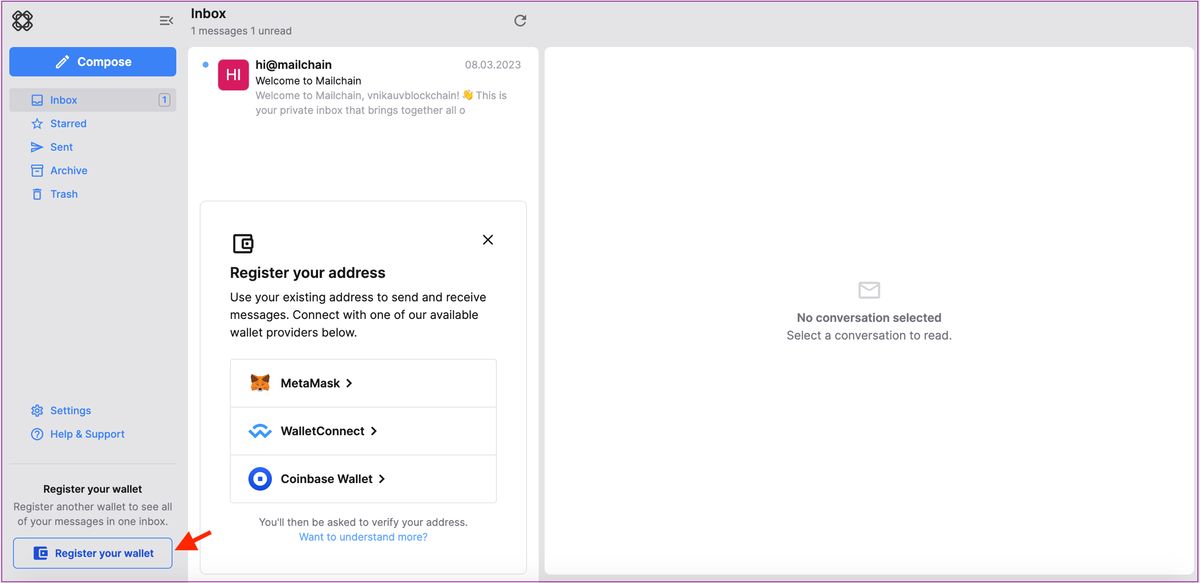Click the message preview snippet text
The width and height of the screenshot is (1200, 583).
click(381, 103)
